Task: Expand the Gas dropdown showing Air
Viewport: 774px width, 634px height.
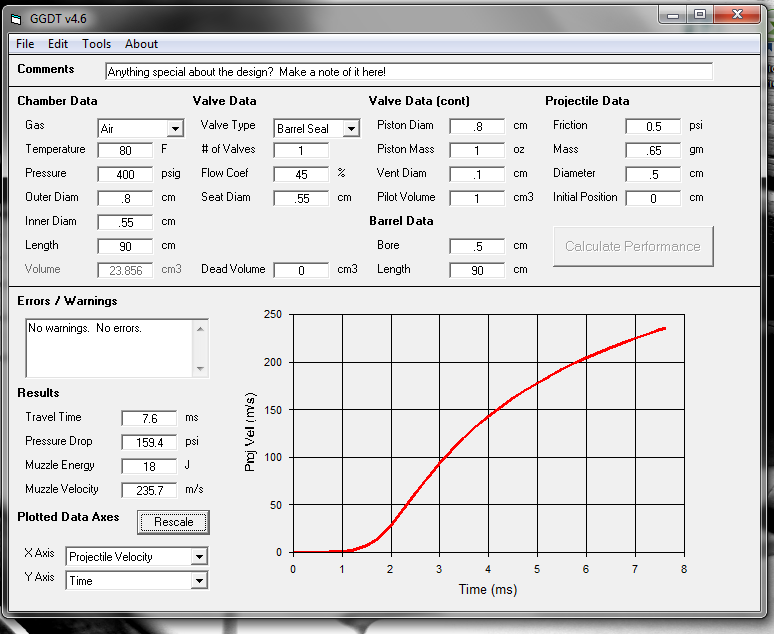Action: tap(175, 129)
